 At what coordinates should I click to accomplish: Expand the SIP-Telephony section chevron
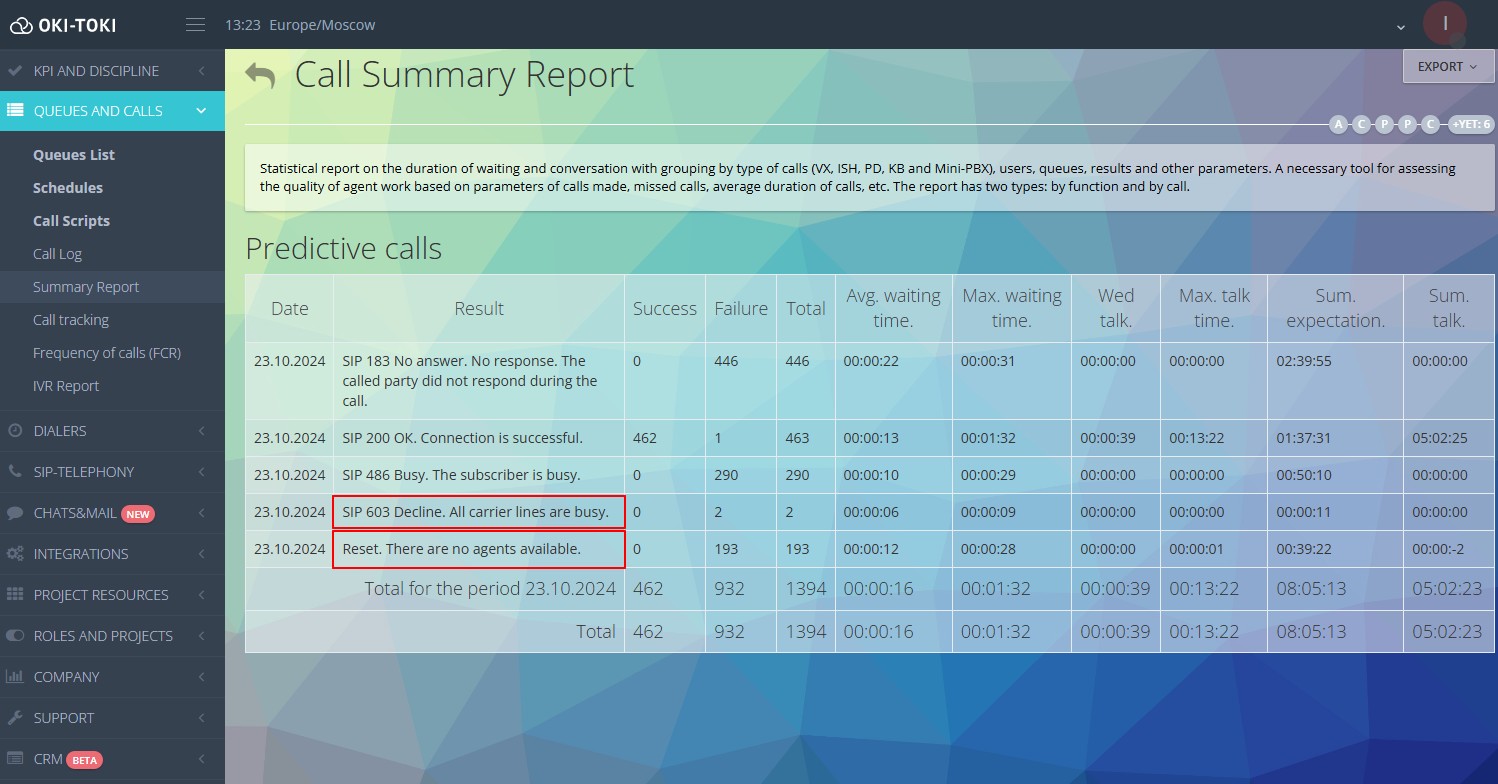coord(202,472)
